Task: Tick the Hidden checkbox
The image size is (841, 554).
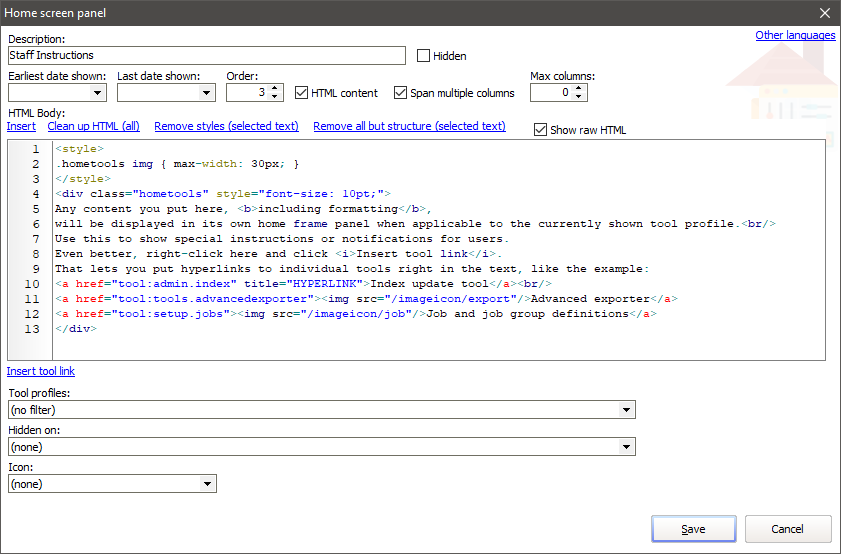Action: (423, 56)
